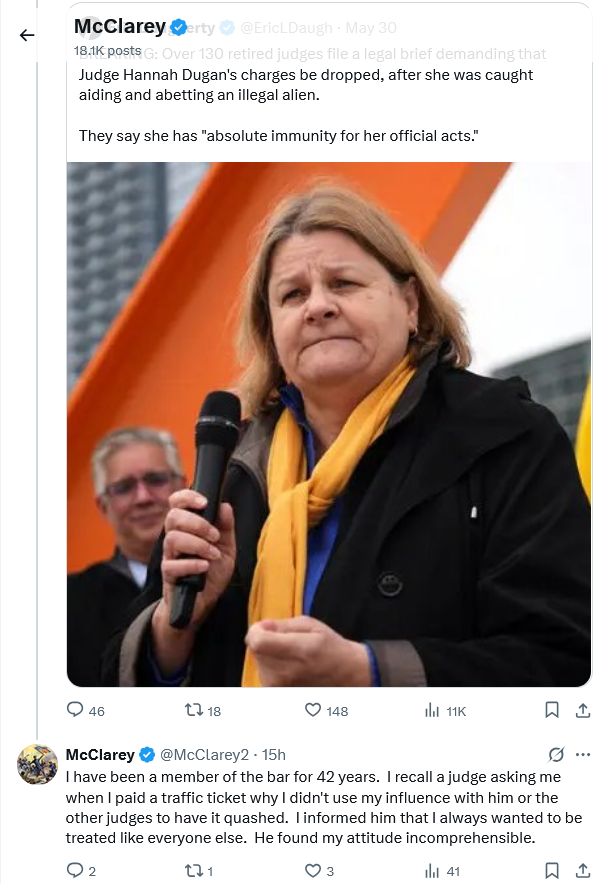The image size is (608, 884).
Task: Share the Judge Hannah Dugan post
Action: (x=583, y=710)
